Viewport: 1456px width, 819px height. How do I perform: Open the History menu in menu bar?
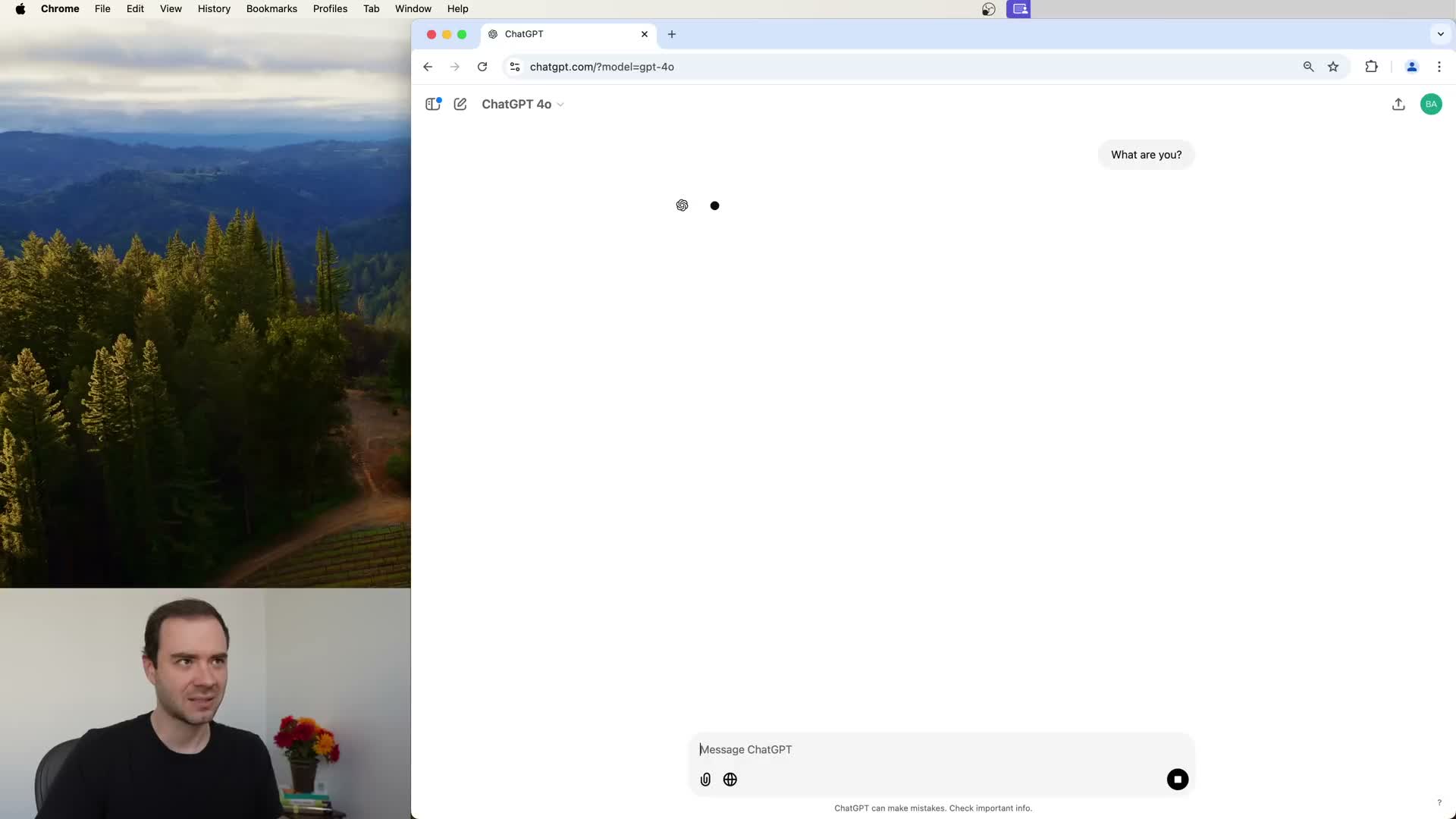[214, 9]
